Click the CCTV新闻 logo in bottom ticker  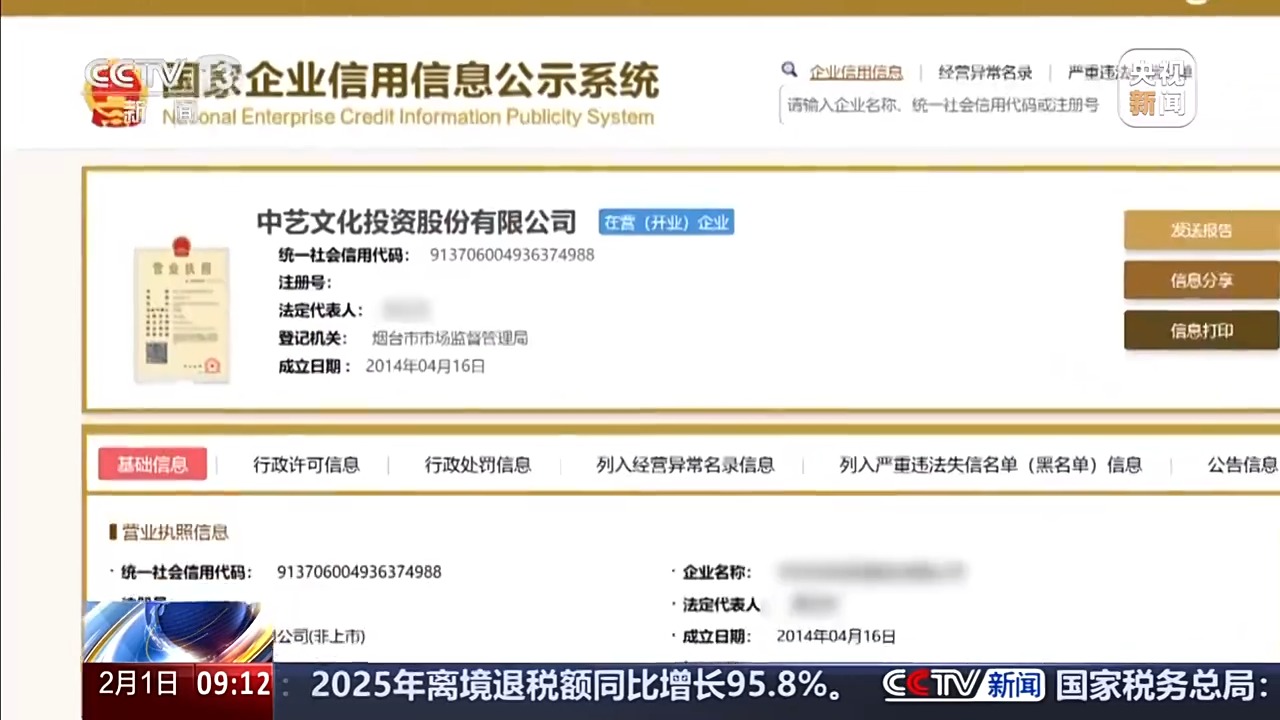[x=963, y=685]
